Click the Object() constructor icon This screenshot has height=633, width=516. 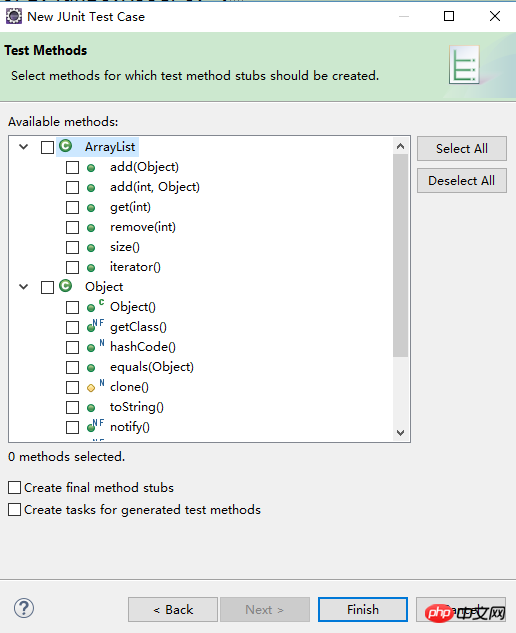click(96, 306)
